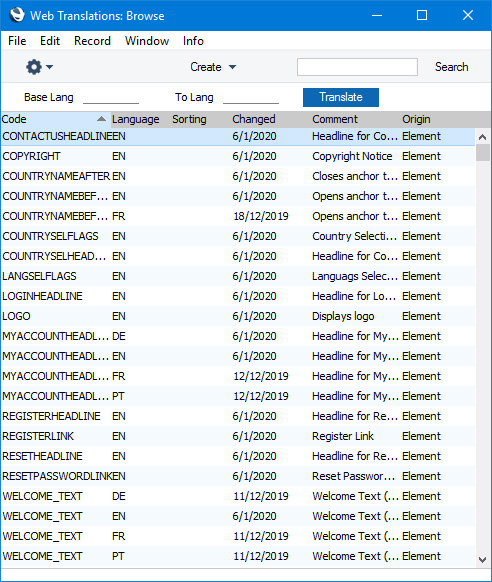Open the dropdown arrow beside gear icon
This screenshot has width=492, height=582.
point(49,67)
